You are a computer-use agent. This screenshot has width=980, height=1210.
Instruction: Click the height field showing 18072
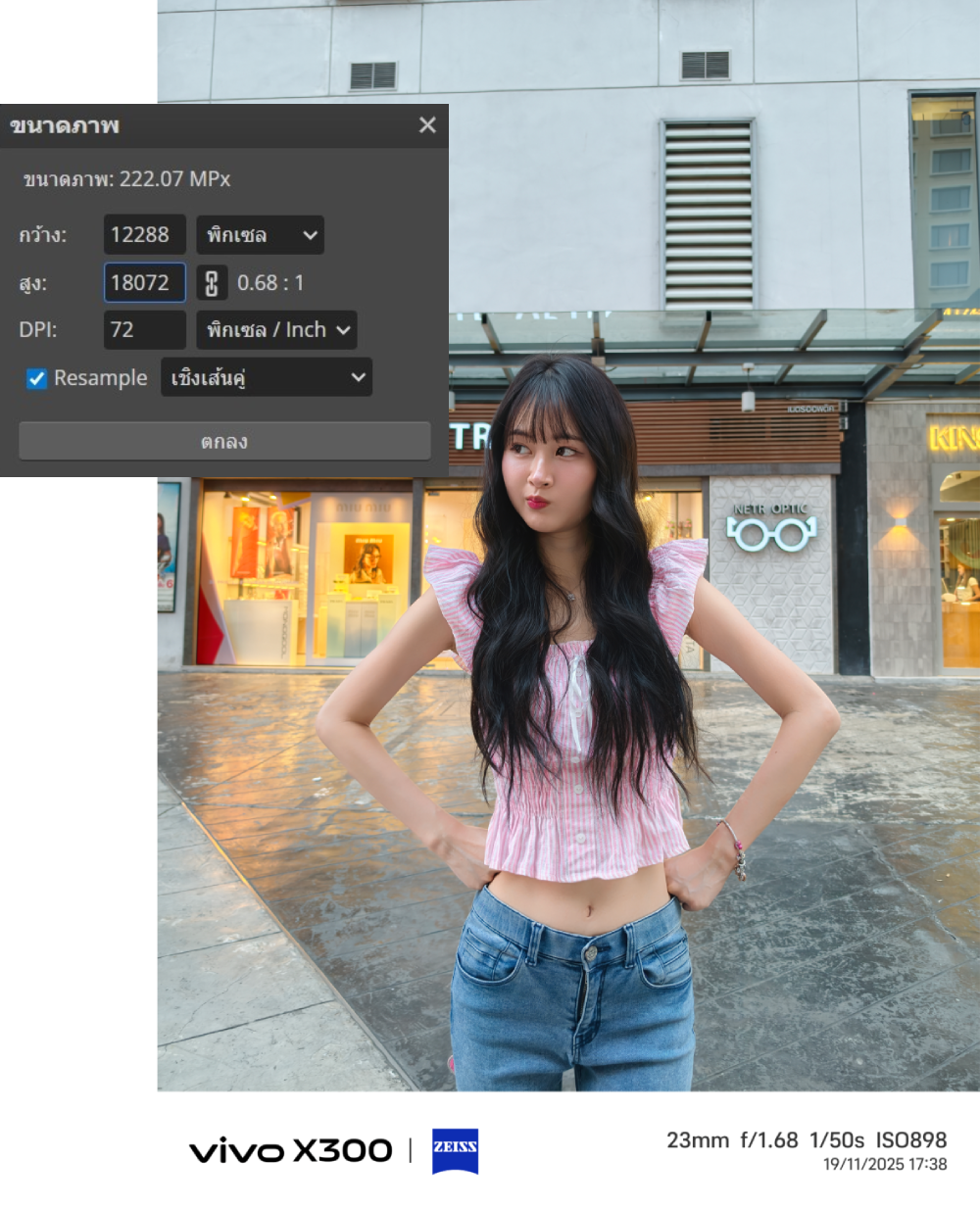[144, 283]
